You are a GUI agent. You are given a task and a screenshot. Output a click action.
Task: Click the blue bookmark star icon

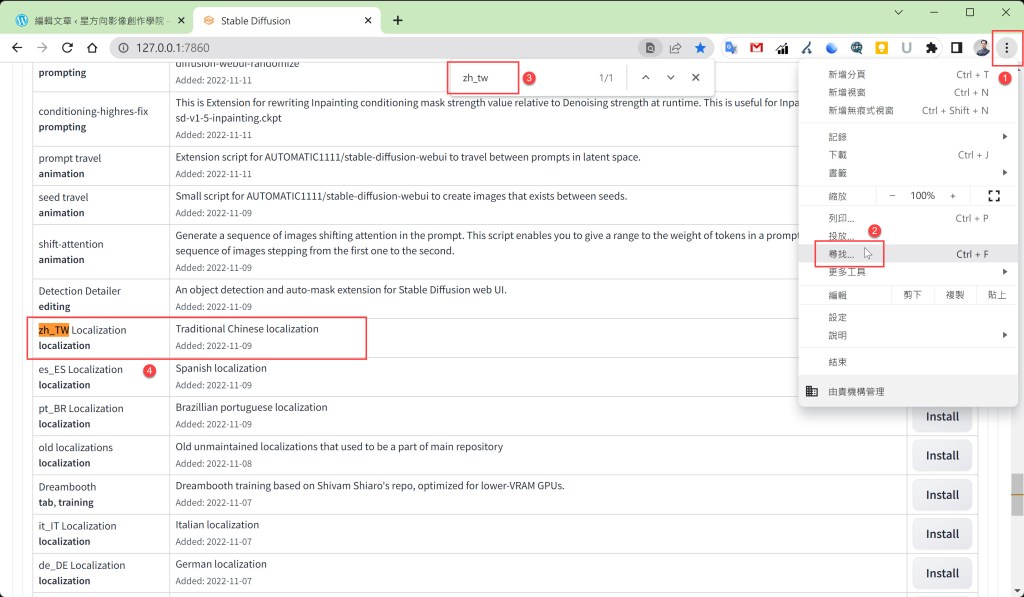click(701, 48)
